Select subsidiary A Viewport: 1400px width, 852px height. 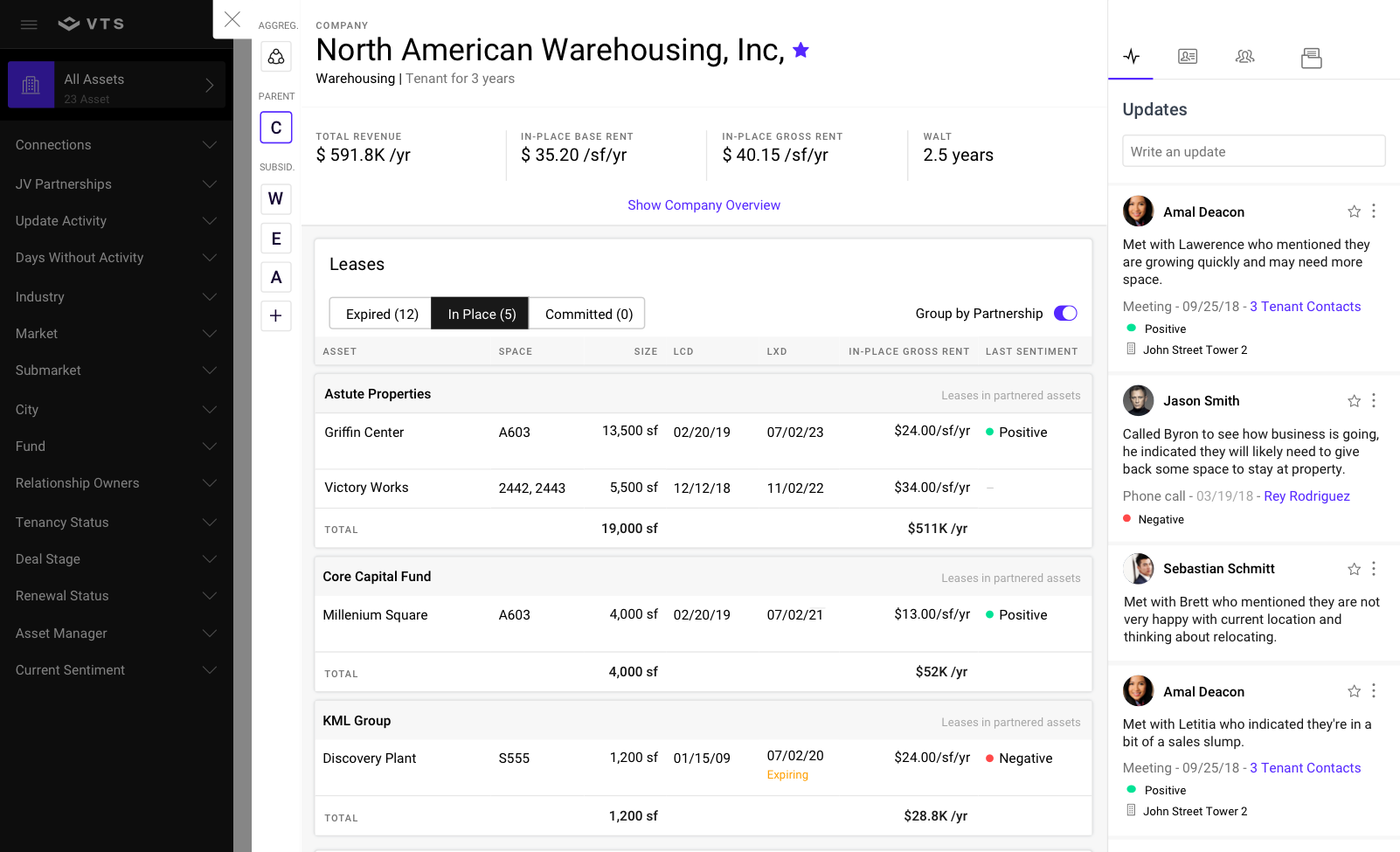276,277
